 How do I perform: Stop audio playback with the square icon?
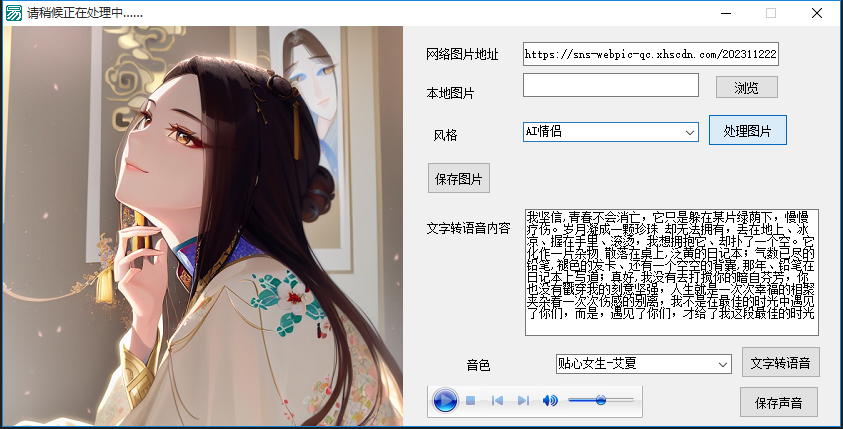tap(470, 401)
